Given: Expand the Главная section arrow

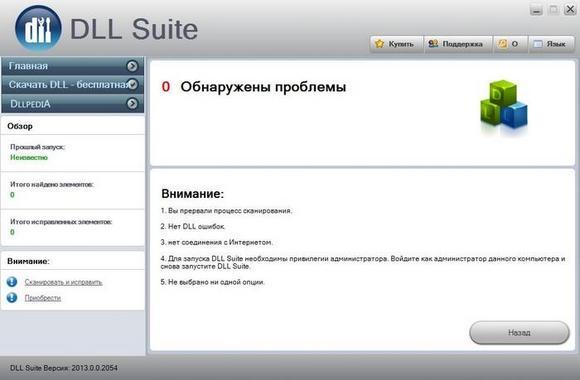Looking at the screenshot, I should [x=132, y=66].
